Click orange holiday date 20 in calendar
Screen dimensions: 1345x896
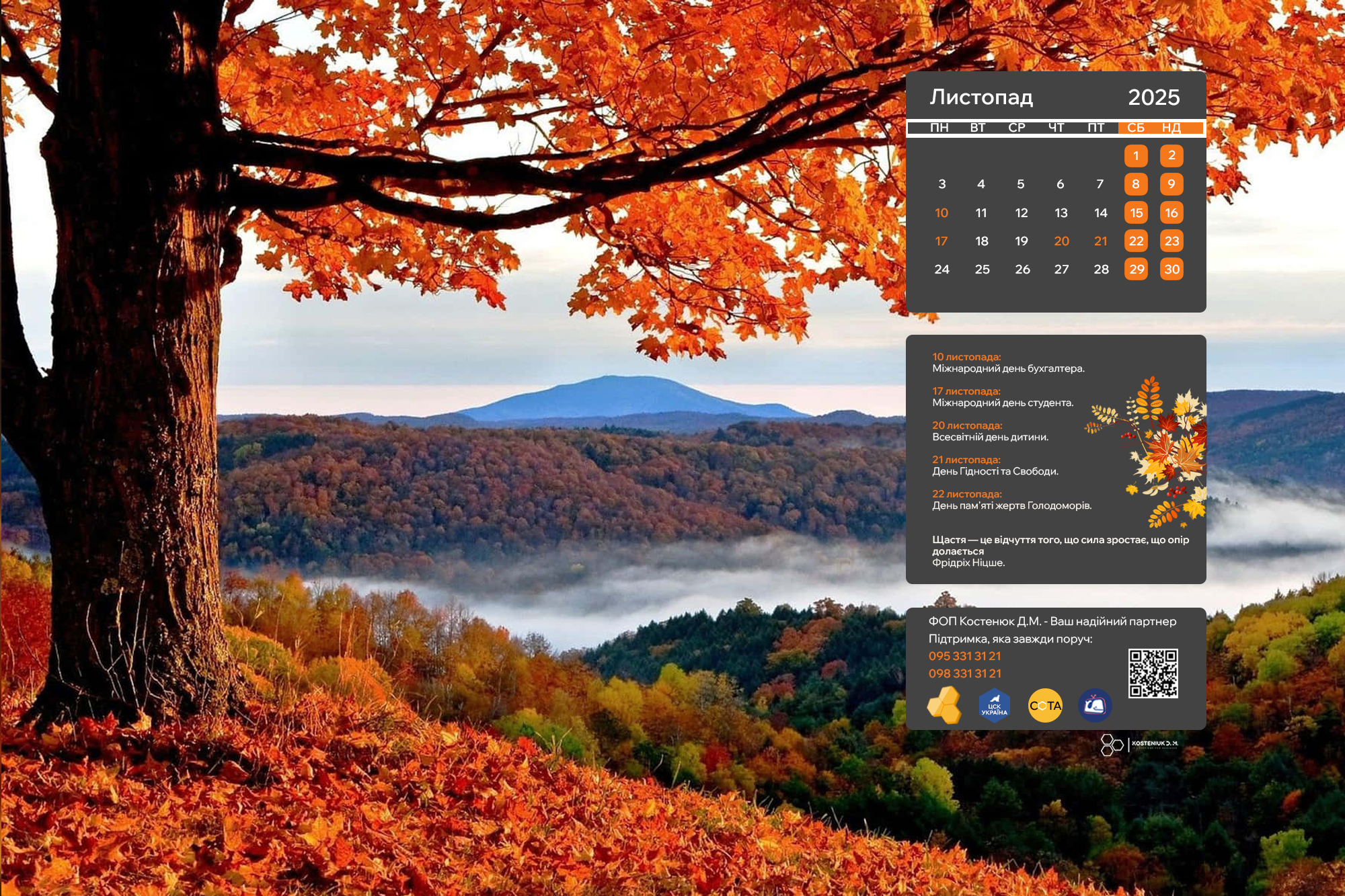[1061, 241]
